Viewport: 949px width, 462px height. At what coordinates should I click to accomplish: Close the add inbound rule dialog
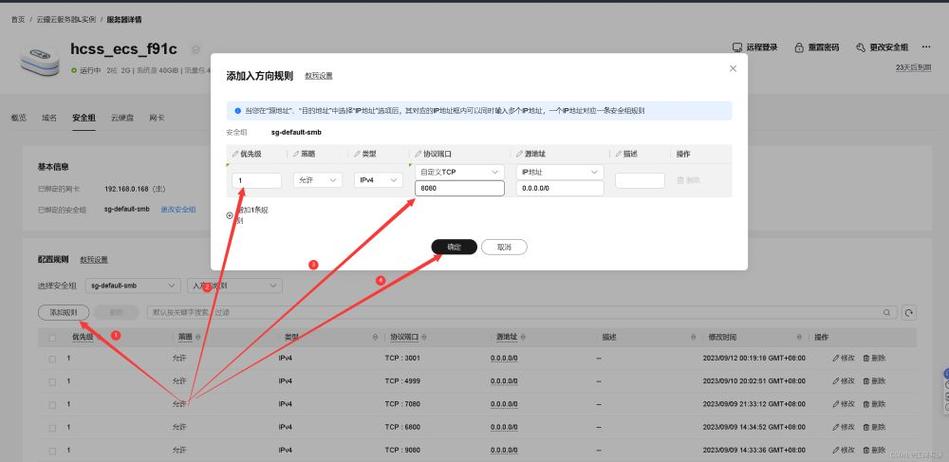pos(733,68)
